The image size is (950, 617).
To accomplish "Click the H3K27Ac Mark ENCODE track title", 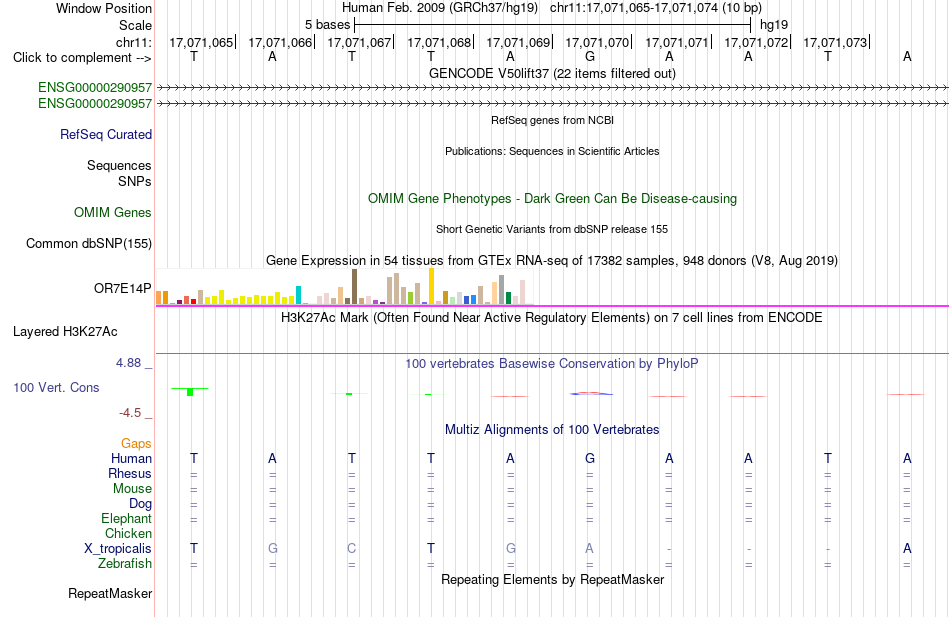I will (552, 318).
